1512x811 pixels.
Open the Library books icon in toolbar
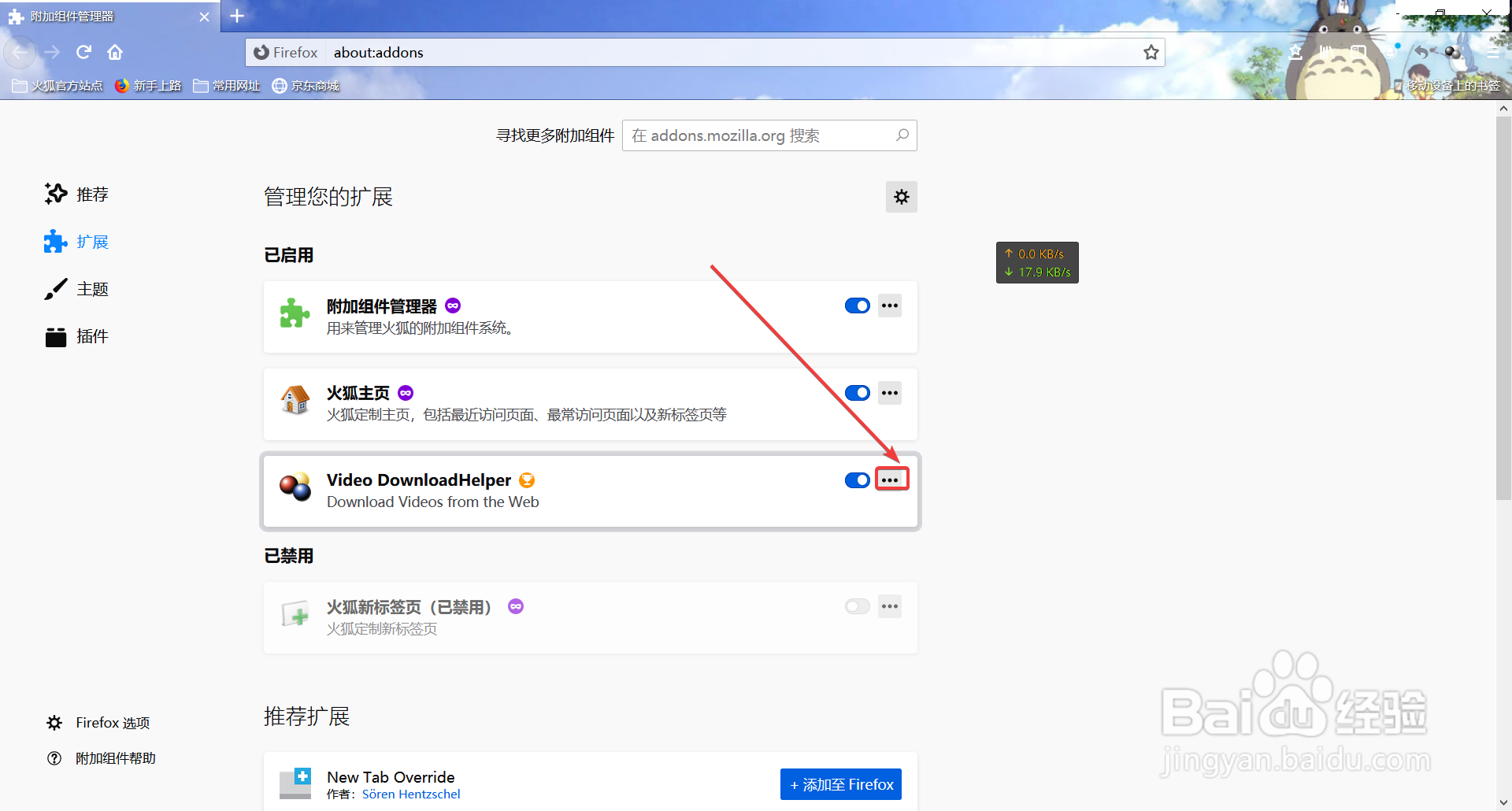tap(1327, 52)
